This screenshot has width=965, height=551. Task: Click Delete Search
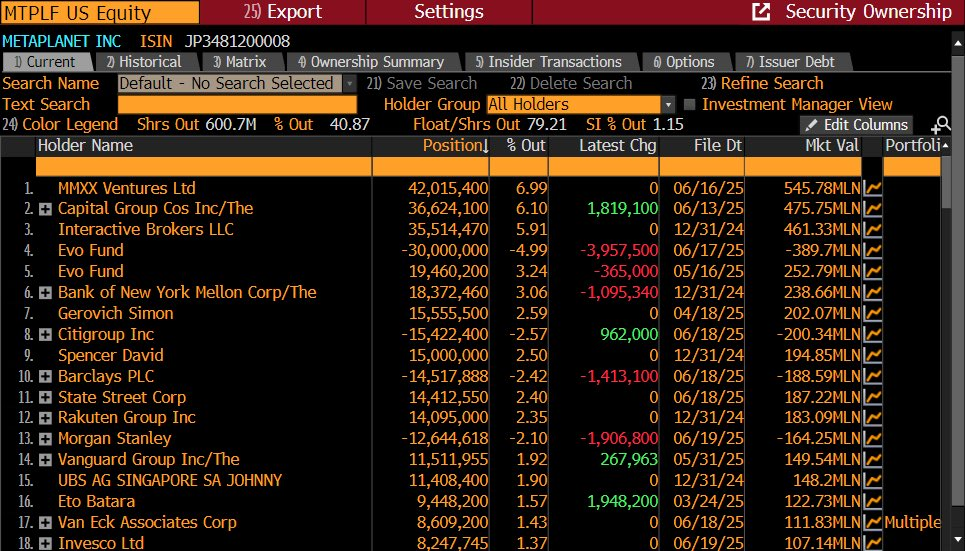571,84
